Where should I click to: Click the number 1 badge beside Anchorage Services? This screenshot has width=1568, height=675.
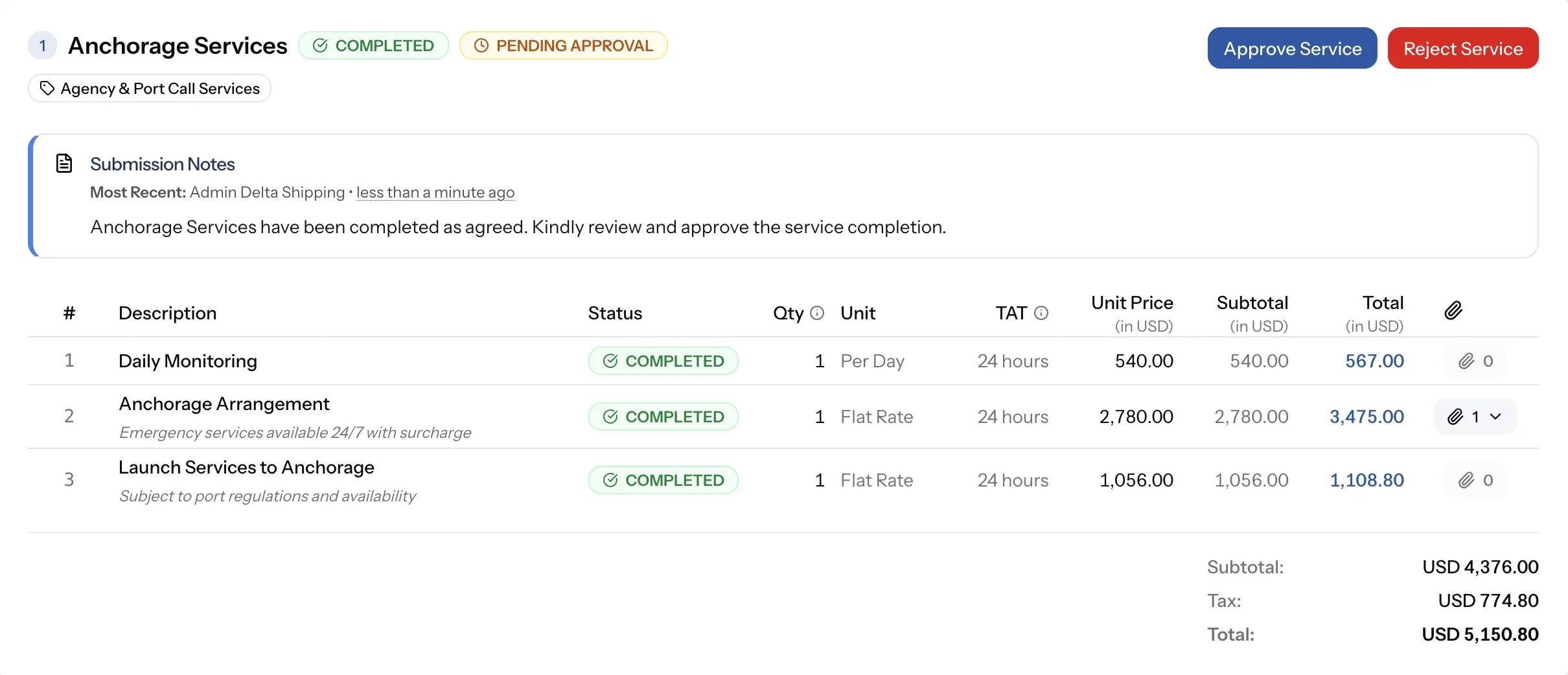click(x=43, y=45)
